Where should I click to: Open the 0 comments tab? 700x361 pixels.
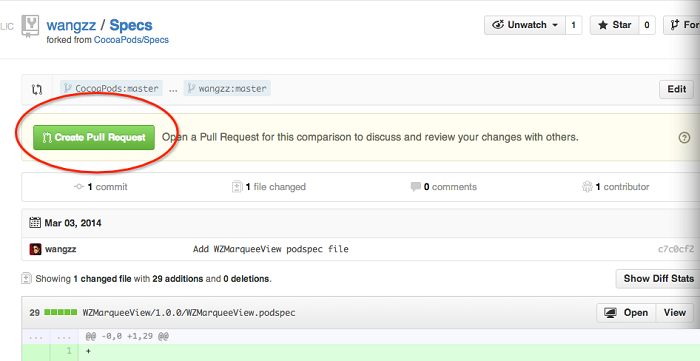(444, 187)
